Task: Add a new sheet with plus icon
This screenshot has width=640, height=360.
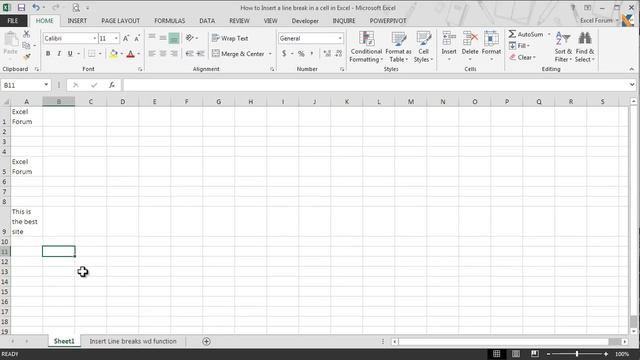Action: (206, 341)
